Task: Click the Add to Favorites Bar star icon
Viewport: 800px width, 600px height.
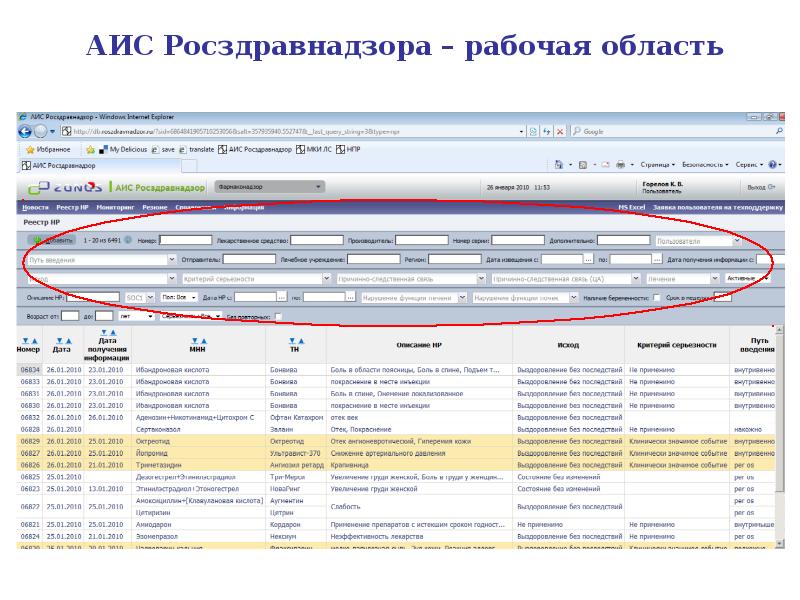Action: click(90, 149)
